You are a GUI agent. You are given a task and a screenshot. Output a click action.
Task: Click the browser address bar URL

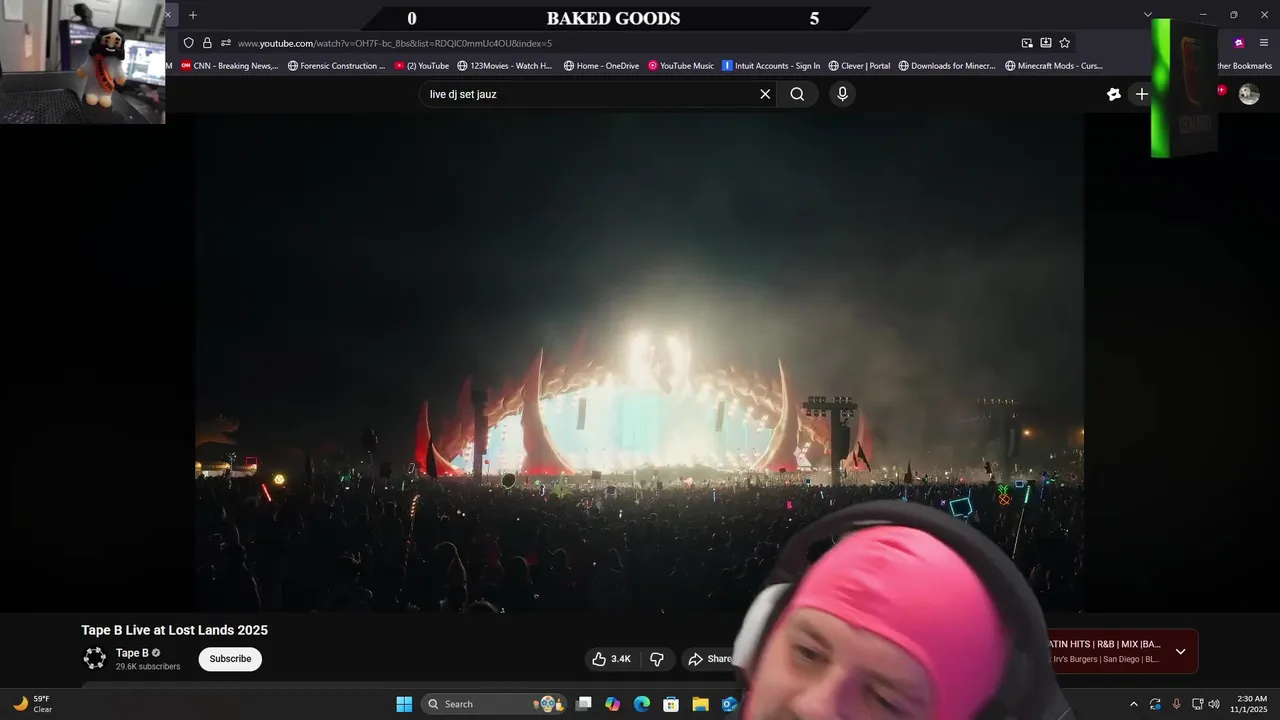pyautogui.click(x=394, y=43)
